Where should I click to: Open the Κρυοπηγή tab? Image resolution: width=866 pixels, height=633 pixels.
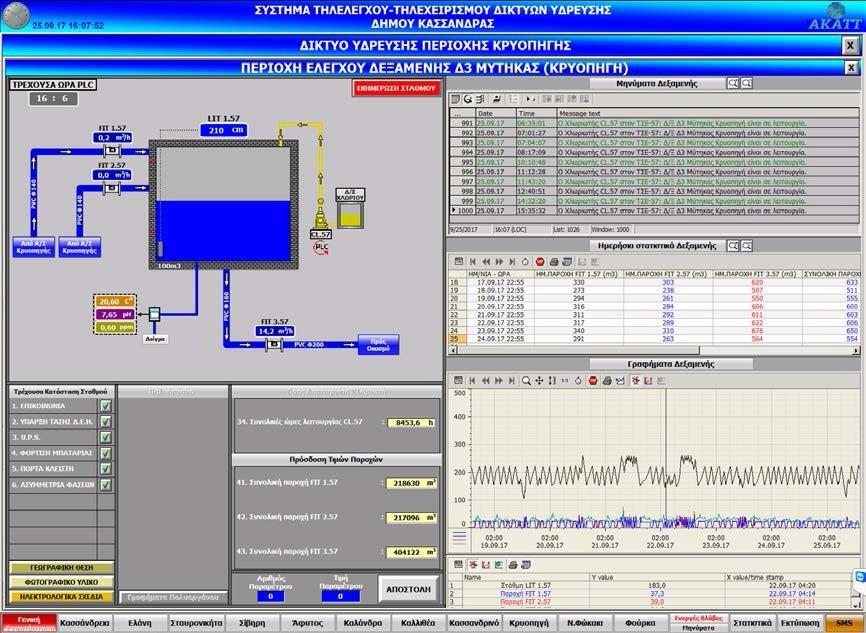pyautogui.click(x=529, y=623)
